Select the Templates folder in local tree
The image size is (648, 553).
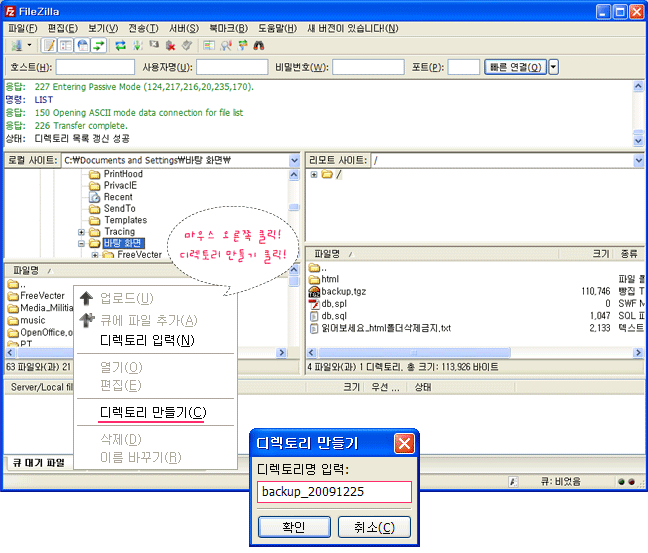(125, 220)
